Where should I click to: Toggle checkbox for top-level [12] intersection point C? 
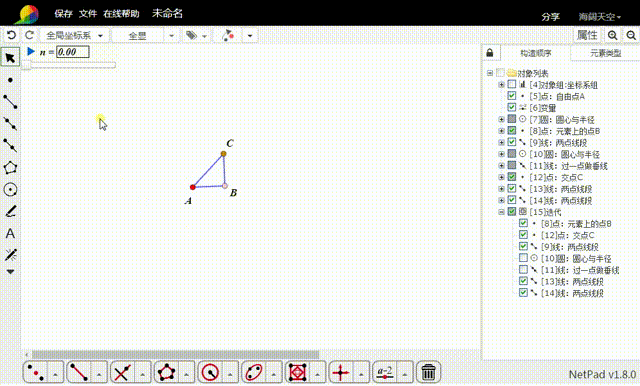click(x=511, y=177)
